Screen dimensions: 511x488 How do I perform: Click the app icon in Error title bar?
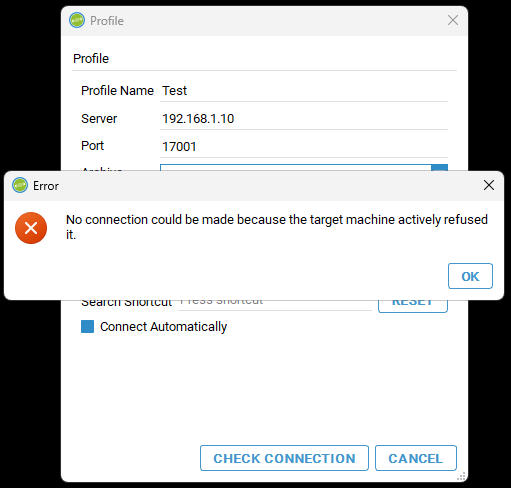coord(20,185)
